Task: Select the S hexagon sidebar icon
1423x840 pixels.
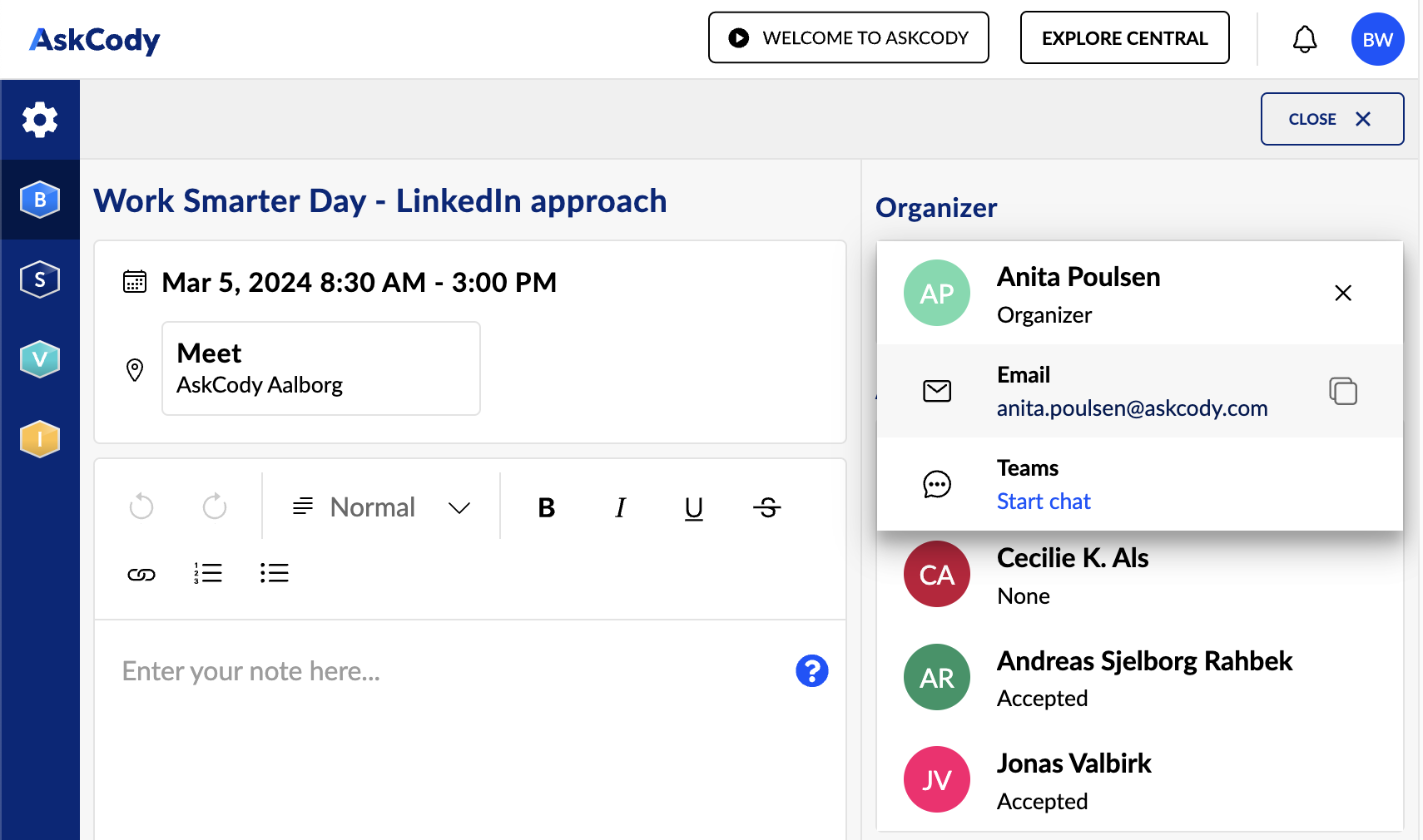Action: [40, 279]
